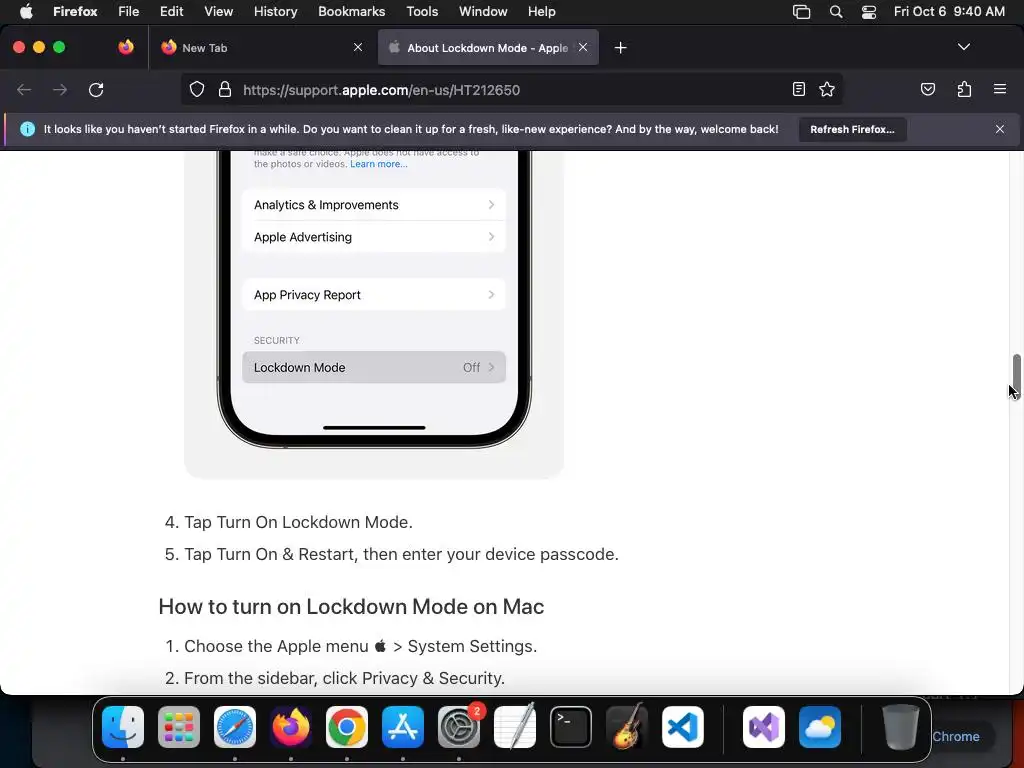Open the tracking protection shield icon
The width and height of the screenshot is (1024, 768).
point(197,89)
